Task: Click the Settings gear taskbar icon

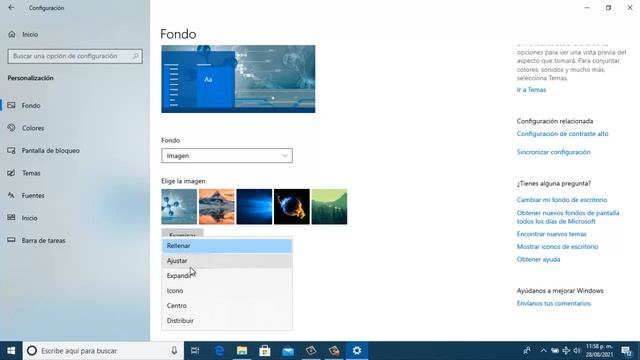Action: point(357,351)
